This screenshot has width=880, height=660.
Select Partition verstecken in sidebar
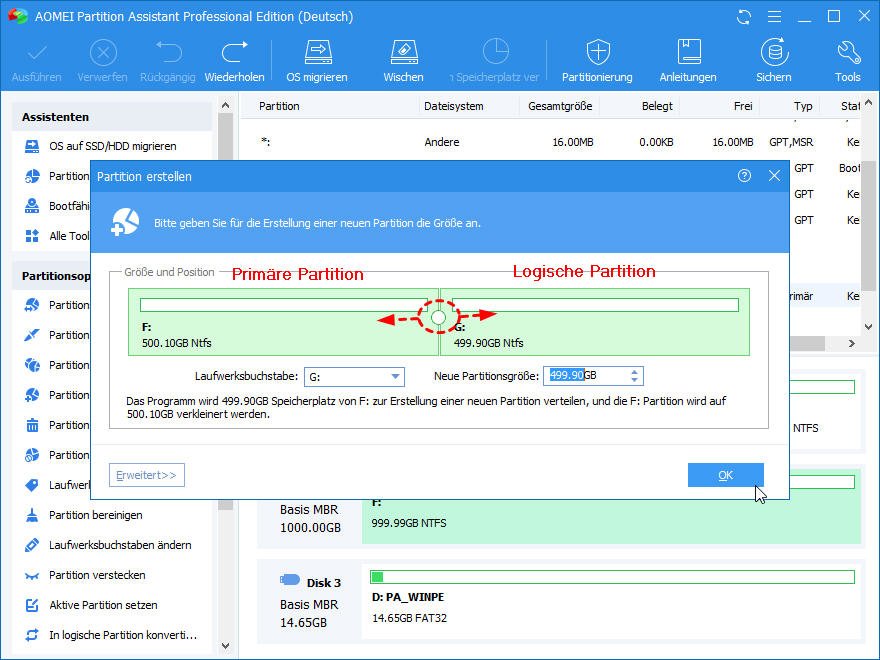(x=97, y=575)
